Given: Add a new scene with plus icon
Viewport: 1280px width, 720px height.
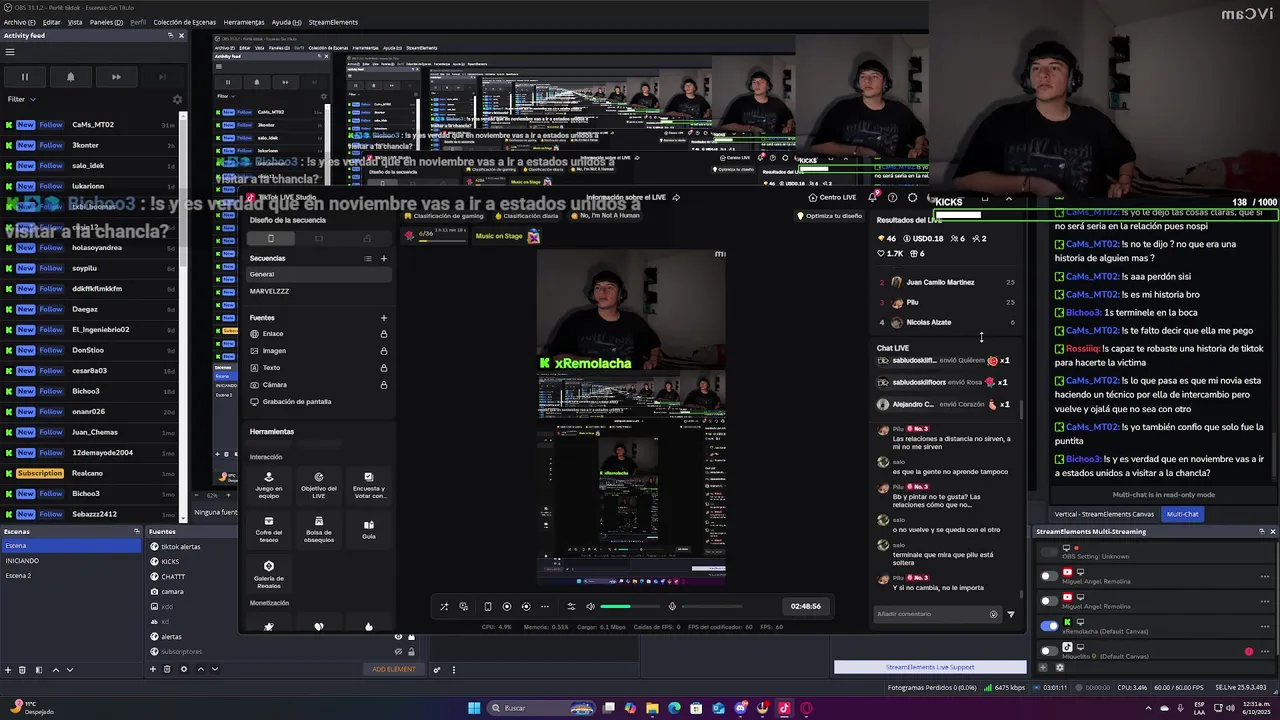Looking at the screenshot, I should [8, 669].
